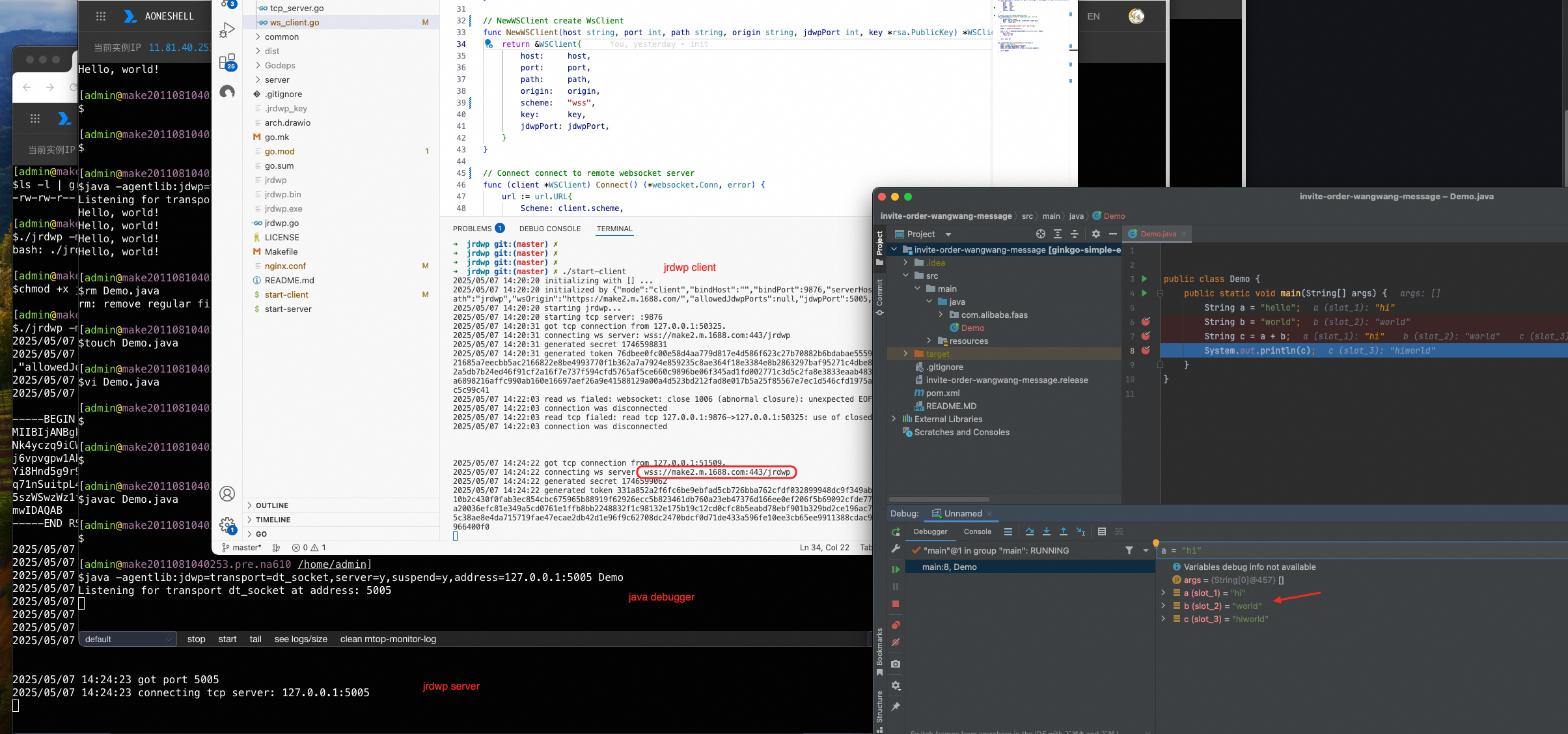This screenshot has height=734, width=1568.
Task: Click the stop button in AoneShell
Action: pos(196,639)
